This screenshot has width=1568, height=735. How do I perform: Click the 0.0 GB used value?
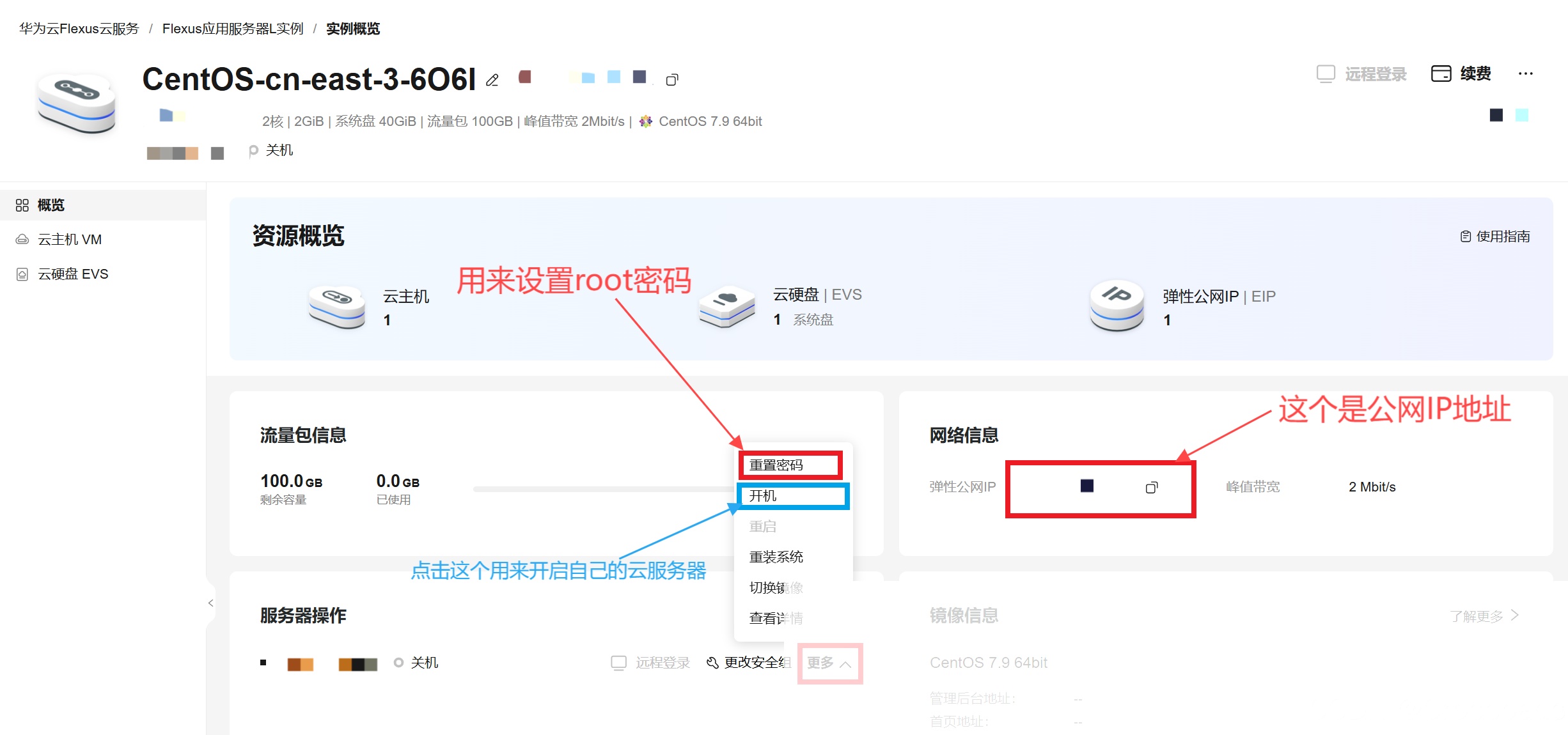(x=398, y=481)
